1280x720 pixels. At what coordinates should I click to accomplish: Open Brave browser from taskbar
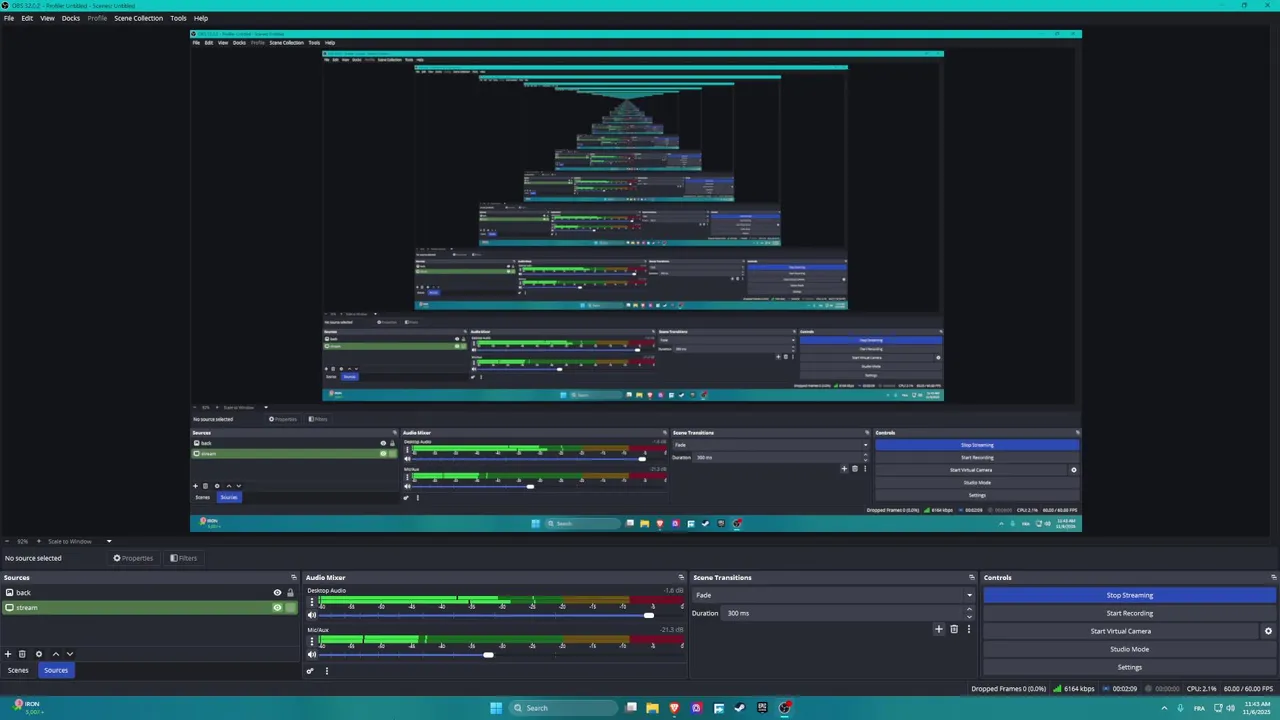point(674,708)
